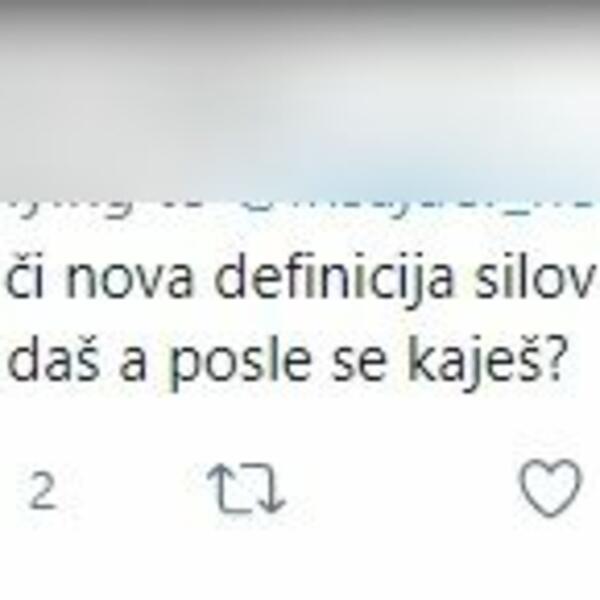Open replies via the count 2
This screenshot has height=600, width=600.
[x=42, y=490]
